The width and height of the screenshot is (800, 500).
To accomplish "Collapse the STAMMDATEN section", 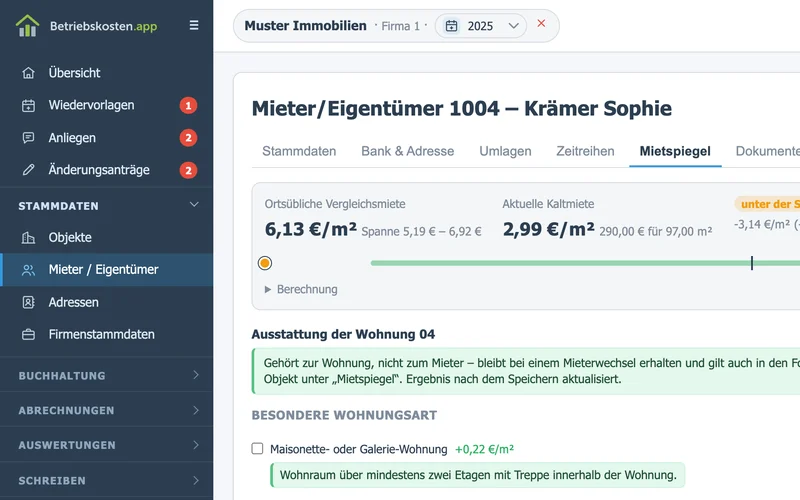I will [x=107, y=206].
